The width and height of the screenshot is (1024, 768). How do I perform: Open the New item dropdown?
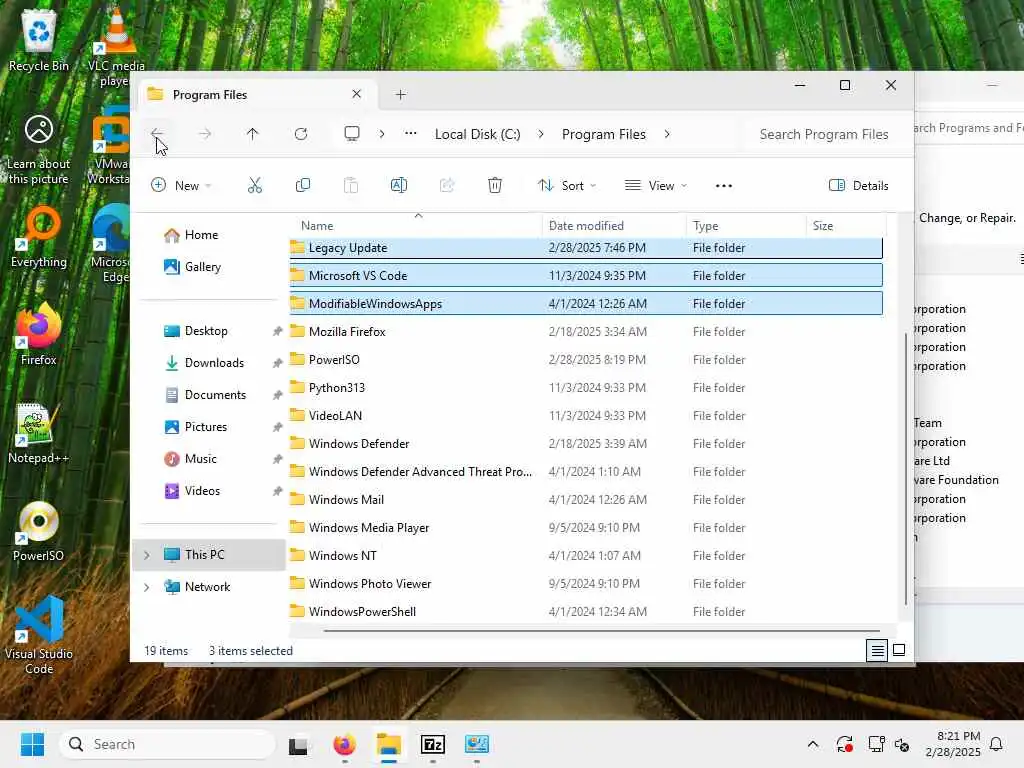pos(181,185)
